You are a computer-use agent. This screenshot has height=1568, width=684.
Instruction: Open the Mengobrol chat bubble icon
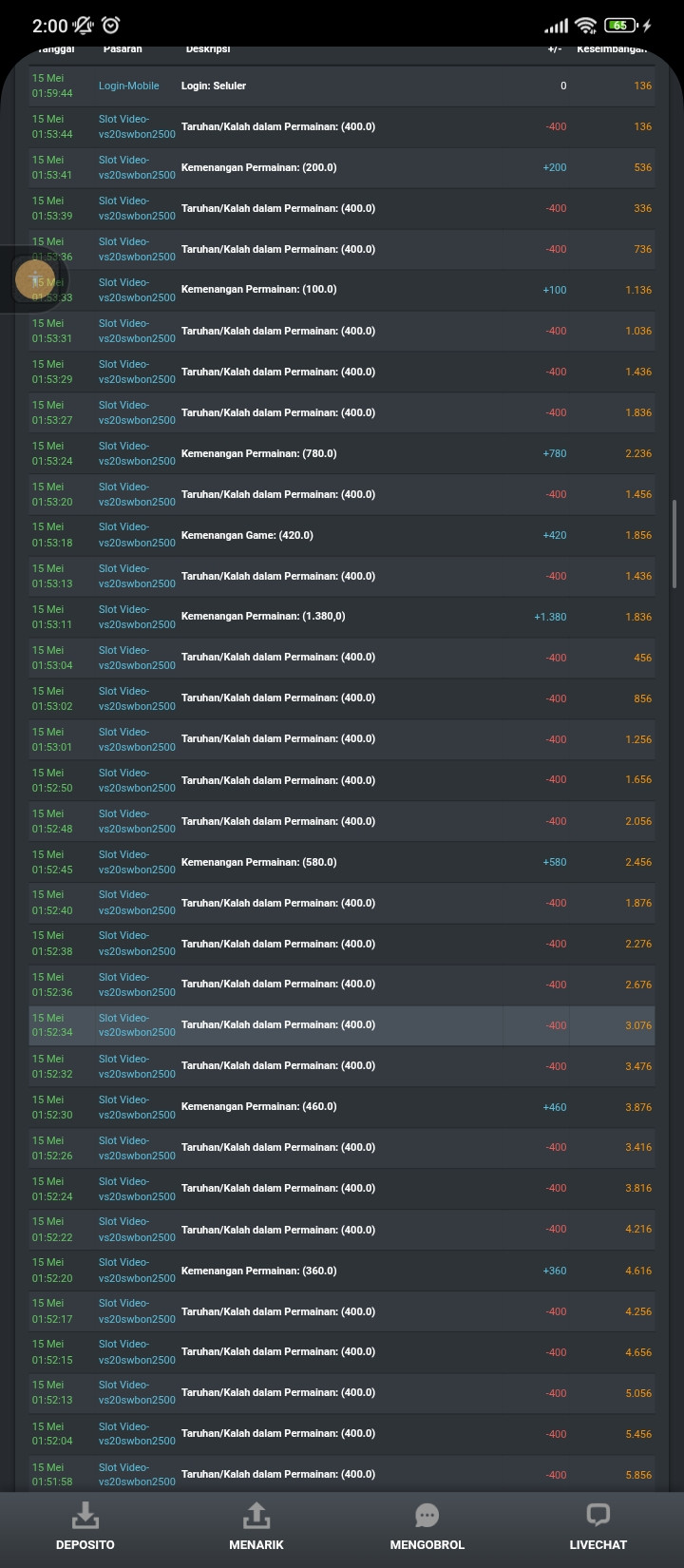click(x=427, y=1515)
